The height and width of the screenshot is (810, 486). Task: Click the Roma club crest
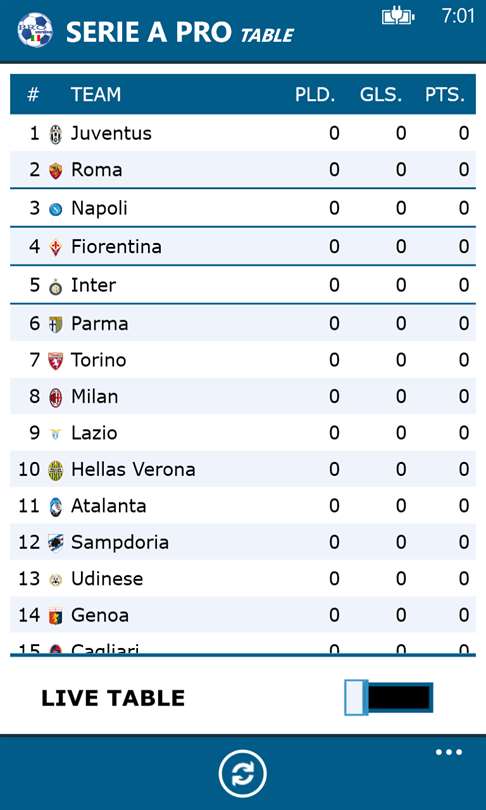56,170
